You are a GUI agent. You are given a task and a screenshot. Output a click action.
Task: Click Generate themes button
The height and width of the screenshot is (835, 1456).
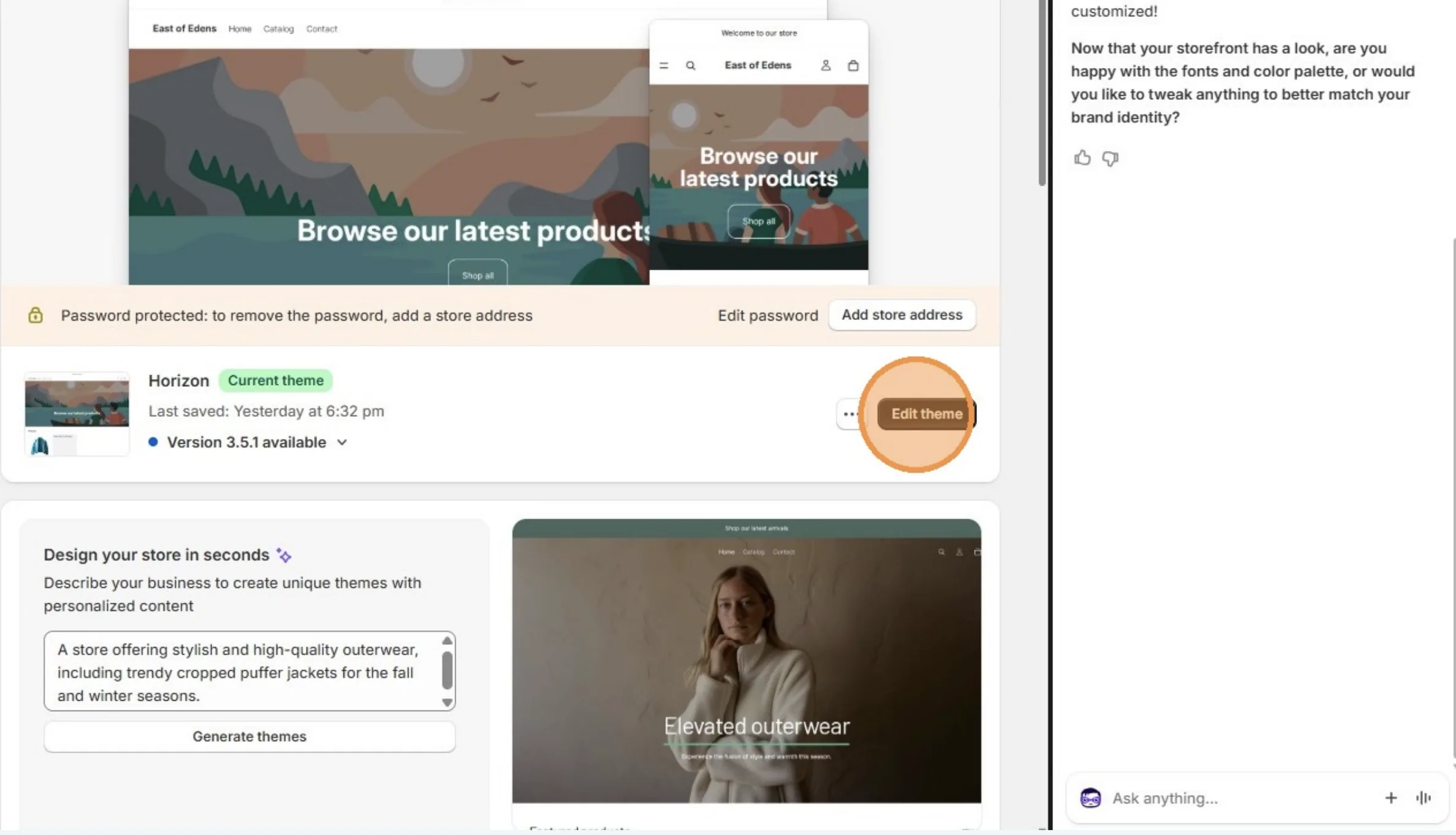pos(250,736)
